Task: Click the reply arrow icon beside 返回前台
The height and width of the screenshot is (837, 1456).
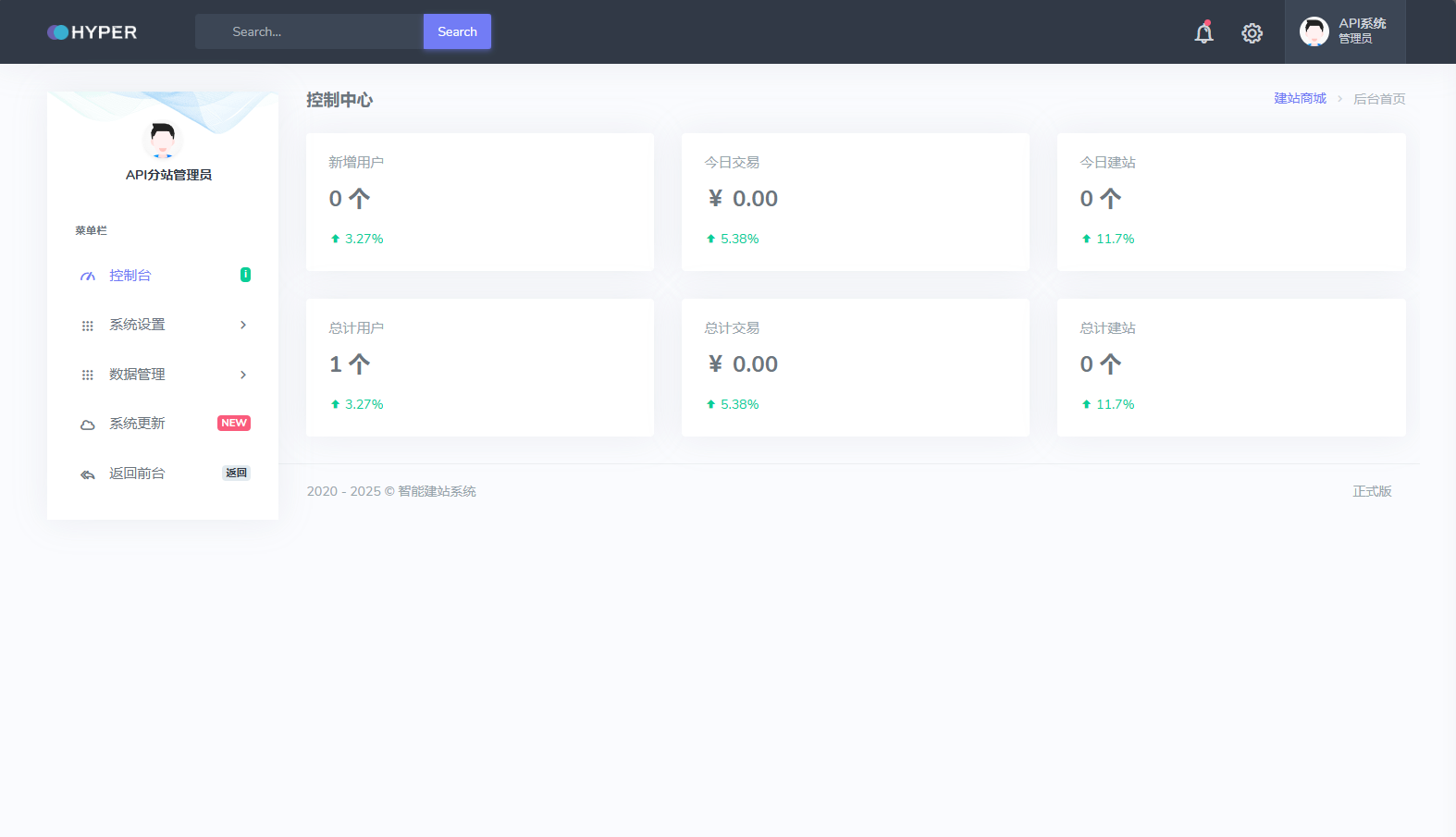Action: click(88, 474)
